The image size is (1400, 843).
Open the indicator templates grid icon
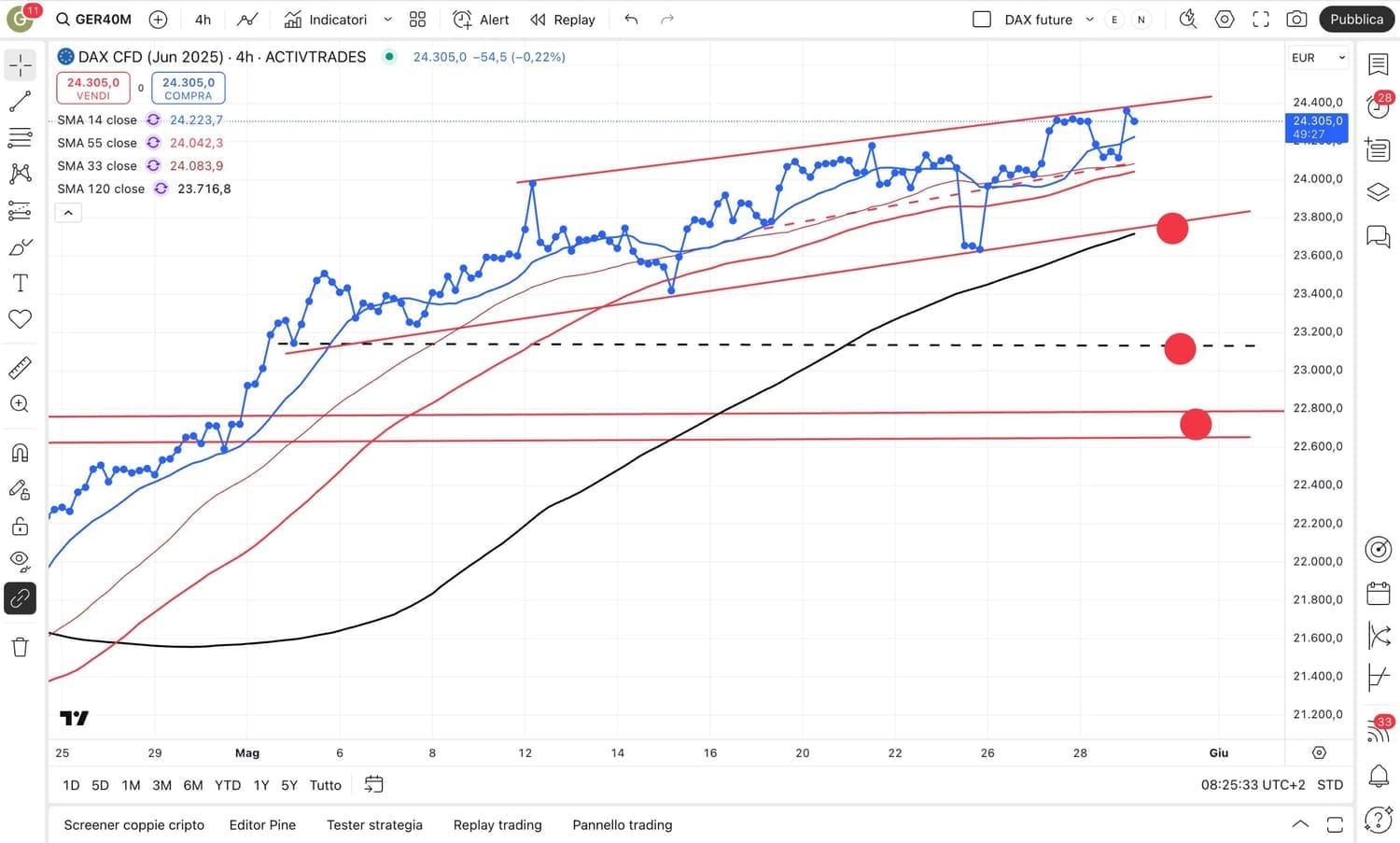point(417,20)
